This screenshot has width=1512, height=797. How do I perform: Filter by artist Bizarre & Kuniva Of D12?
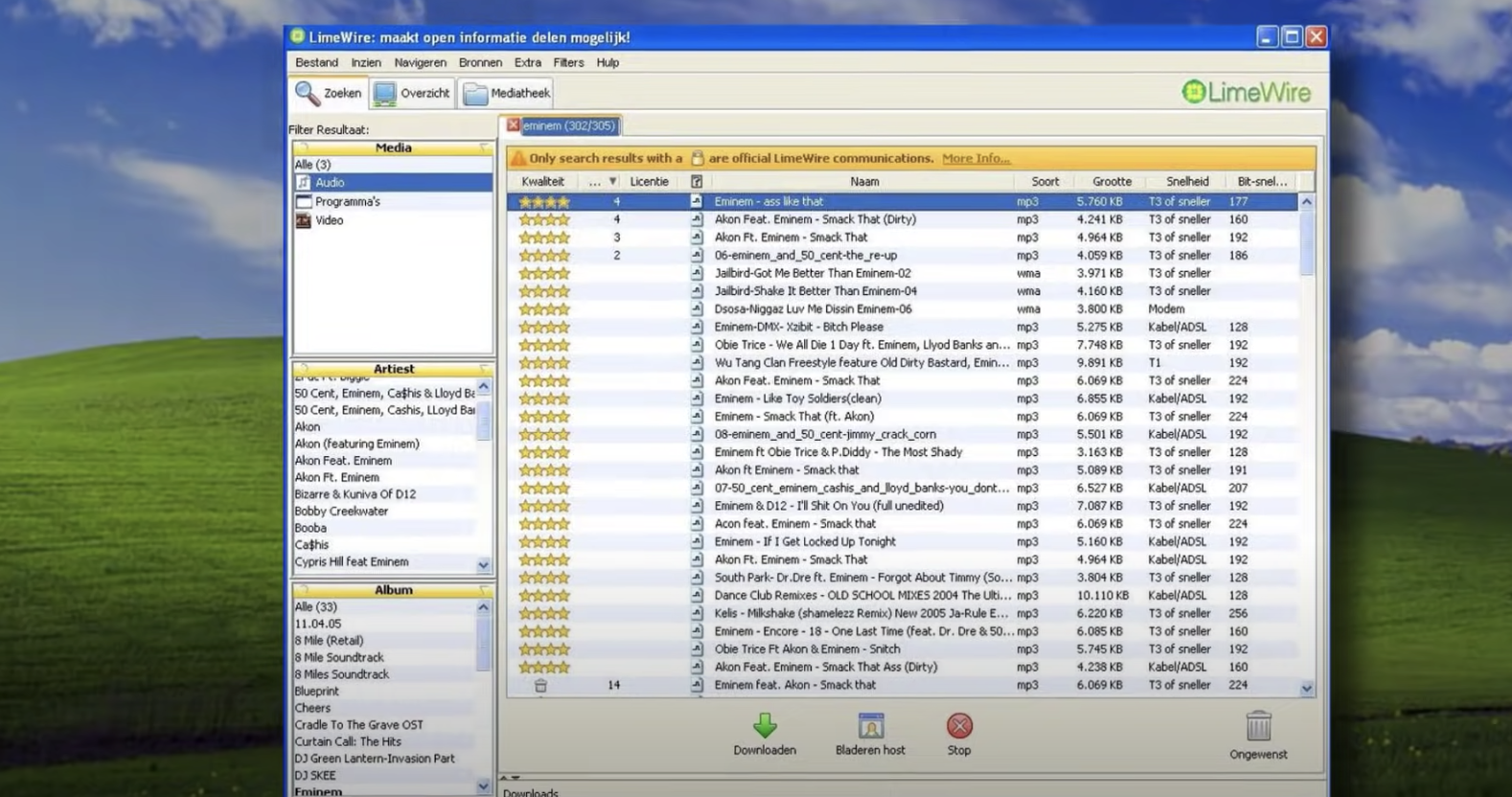(355, 494)
